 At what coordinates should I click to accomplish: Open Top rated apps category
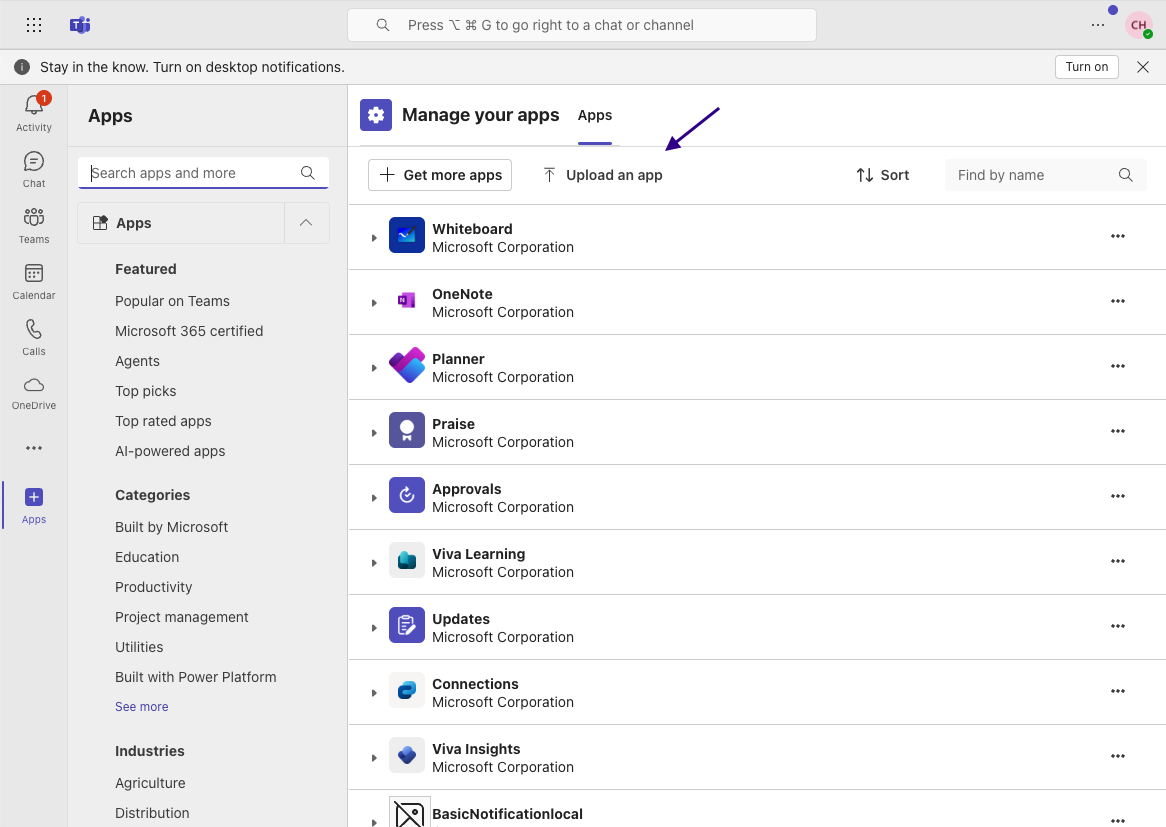pyautogui.click(x=164, y=421)
